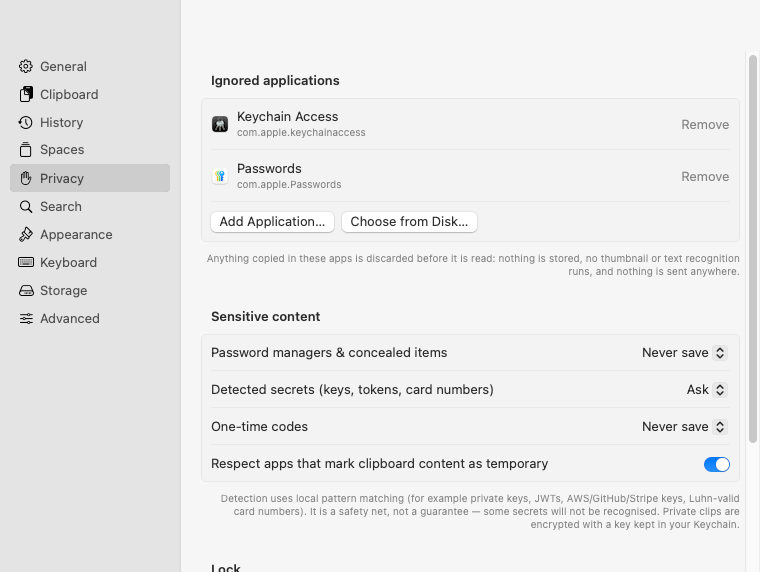Select the Privacy item in sidebar
This screenshot has height=572, width=760.
pyautogui.click(x=90, y=178)
